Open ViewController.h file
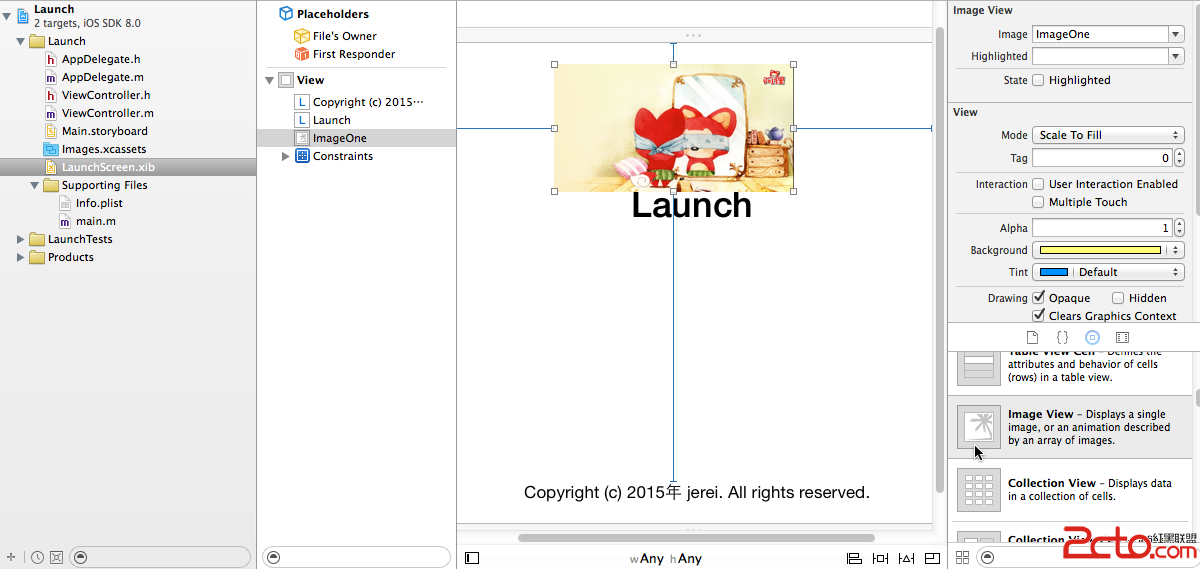This screenshot has width=1200, height=569. click(x=106, y=95)
